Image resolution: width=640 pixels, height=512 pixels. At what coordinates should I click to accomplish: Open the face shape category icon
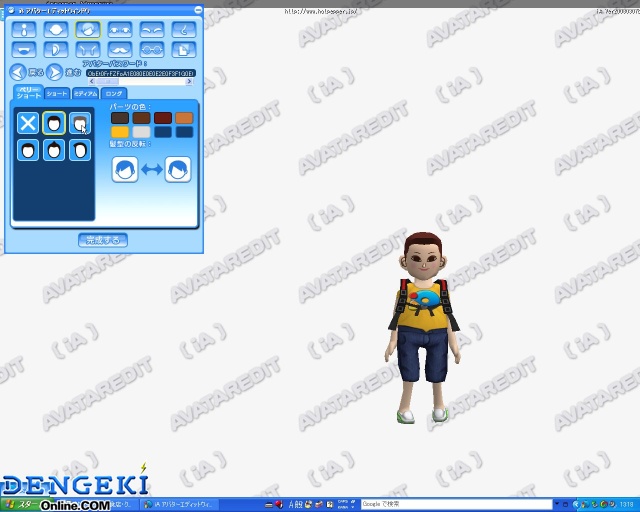click(x=56, y=30)
